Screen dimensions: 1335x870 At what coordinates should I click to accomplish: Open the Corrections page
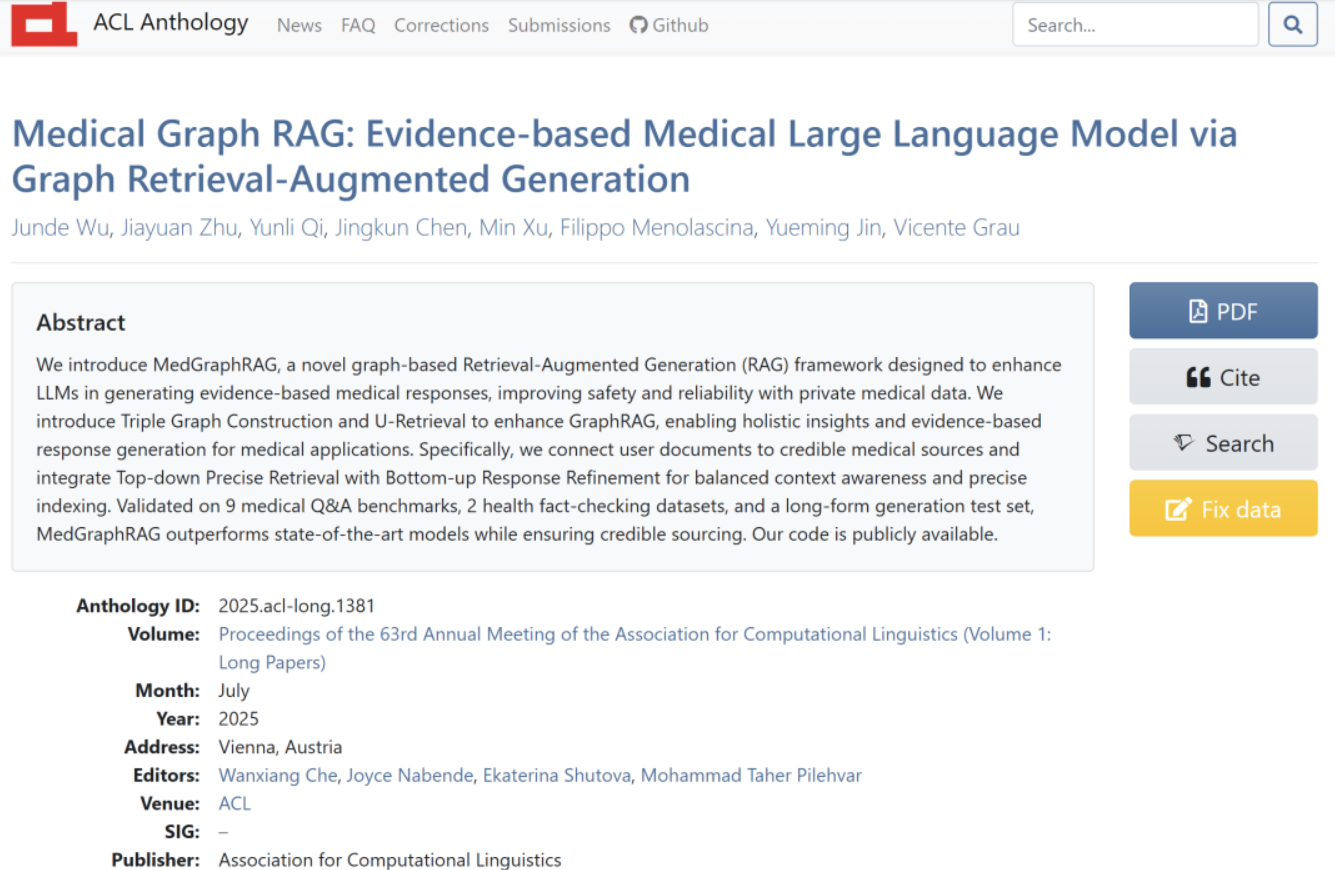pos(441,25)
